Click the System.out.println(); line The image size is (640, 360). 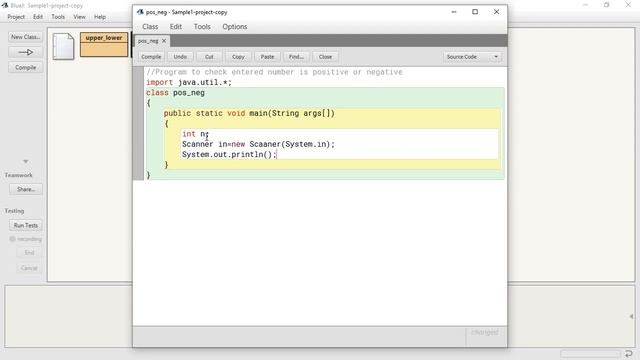(x=229, y=155)
